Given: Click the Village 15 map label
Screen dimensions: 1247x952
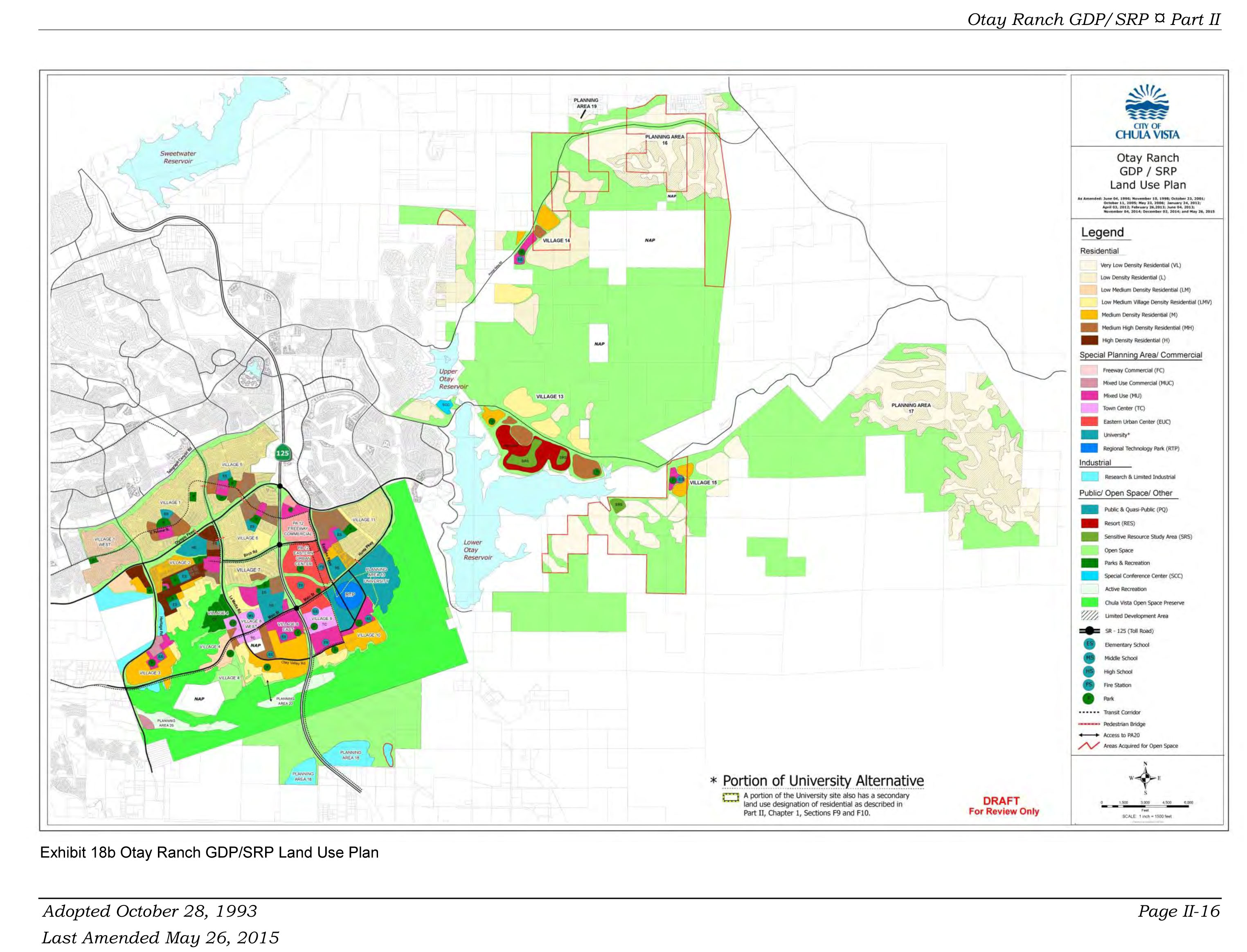Looking at the screenshot, I should pos(702,482).
